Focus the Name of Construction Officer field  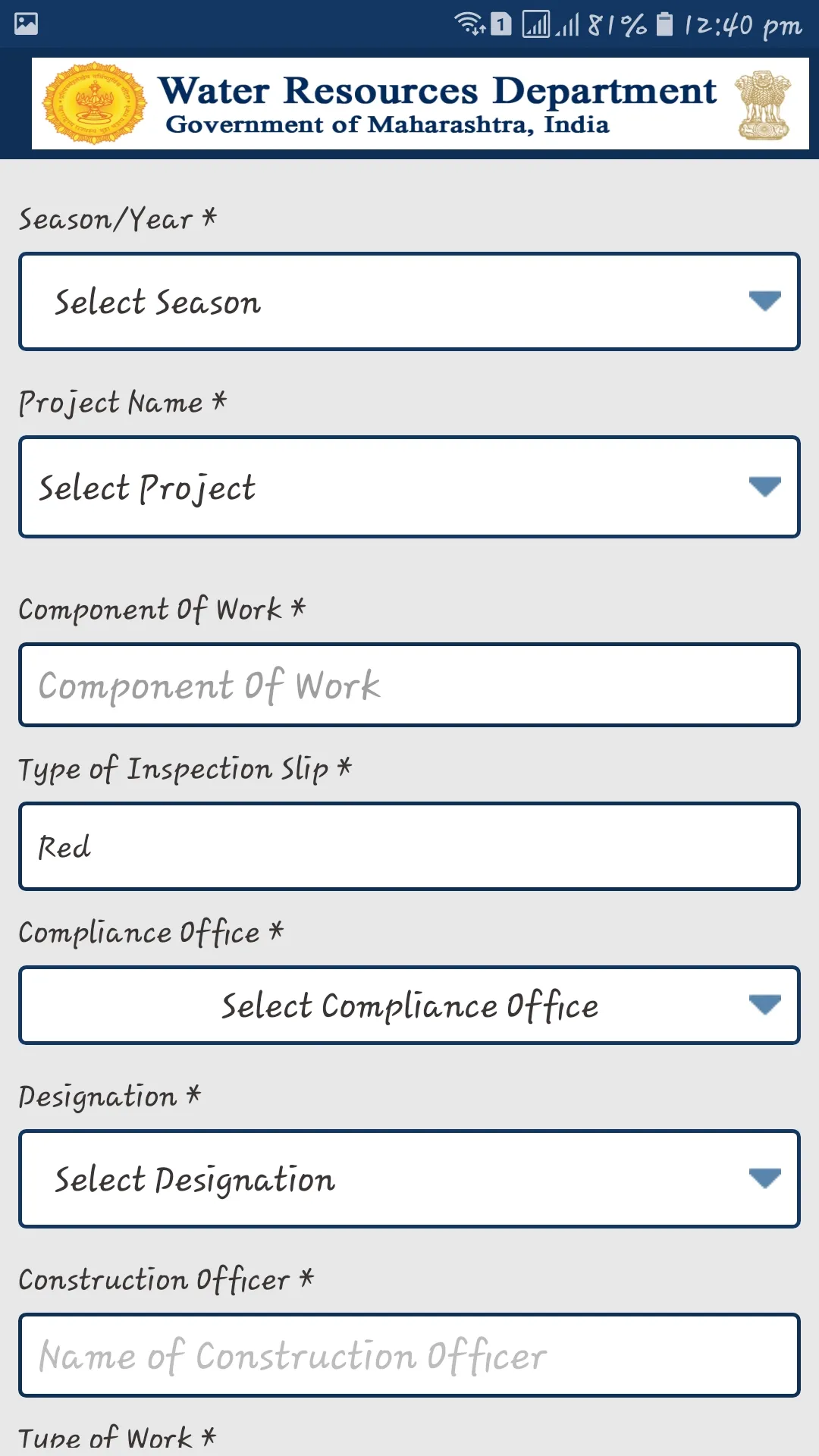pyautogui.click(x=409, y=1355)
